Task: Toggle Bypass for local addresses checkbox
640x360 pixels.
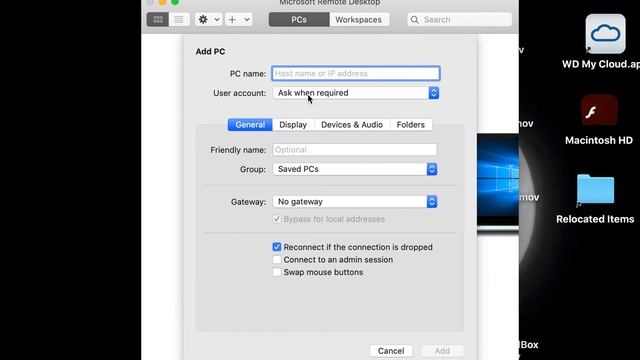Action: (277, 219)
